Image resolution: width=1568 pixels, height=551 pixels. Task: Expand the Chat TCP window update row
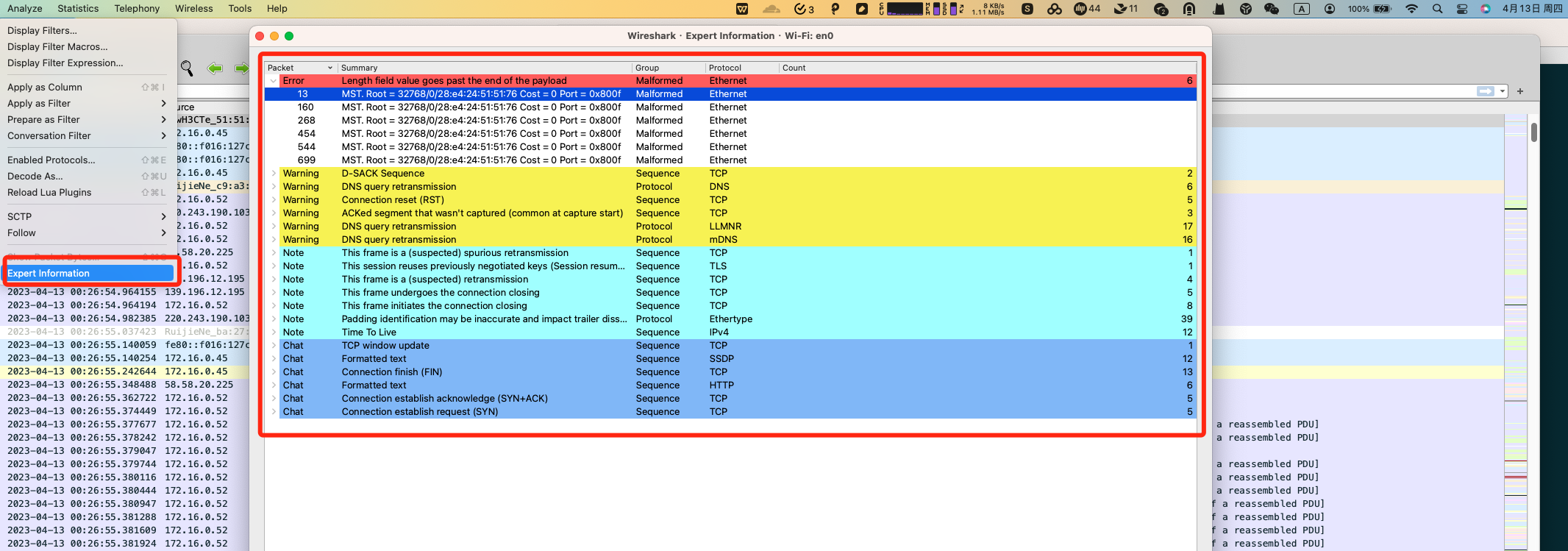(274, 346)
